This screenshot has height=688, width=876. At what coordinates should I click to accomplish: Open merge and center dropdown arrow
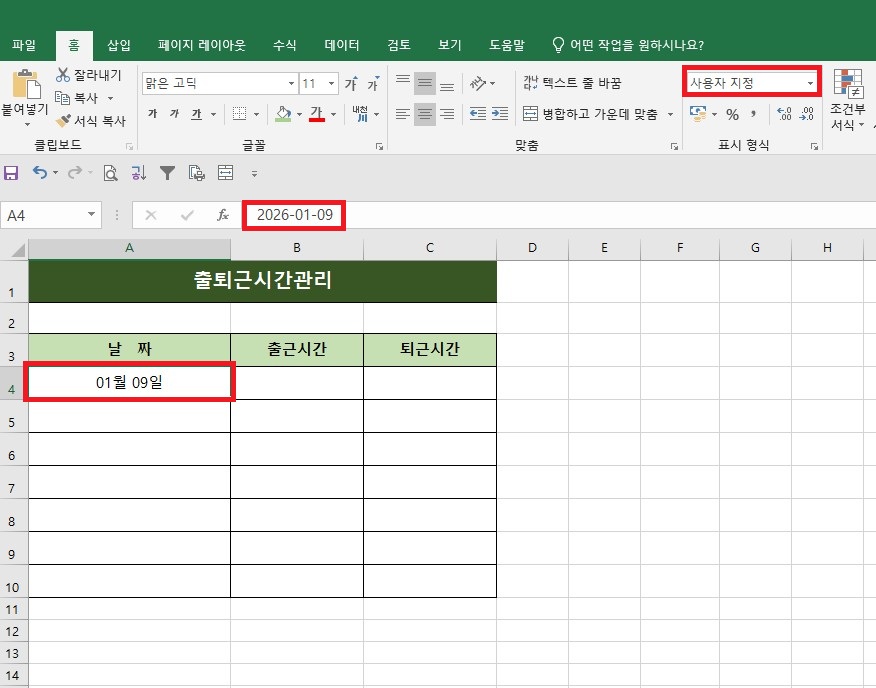coord(670,114)
